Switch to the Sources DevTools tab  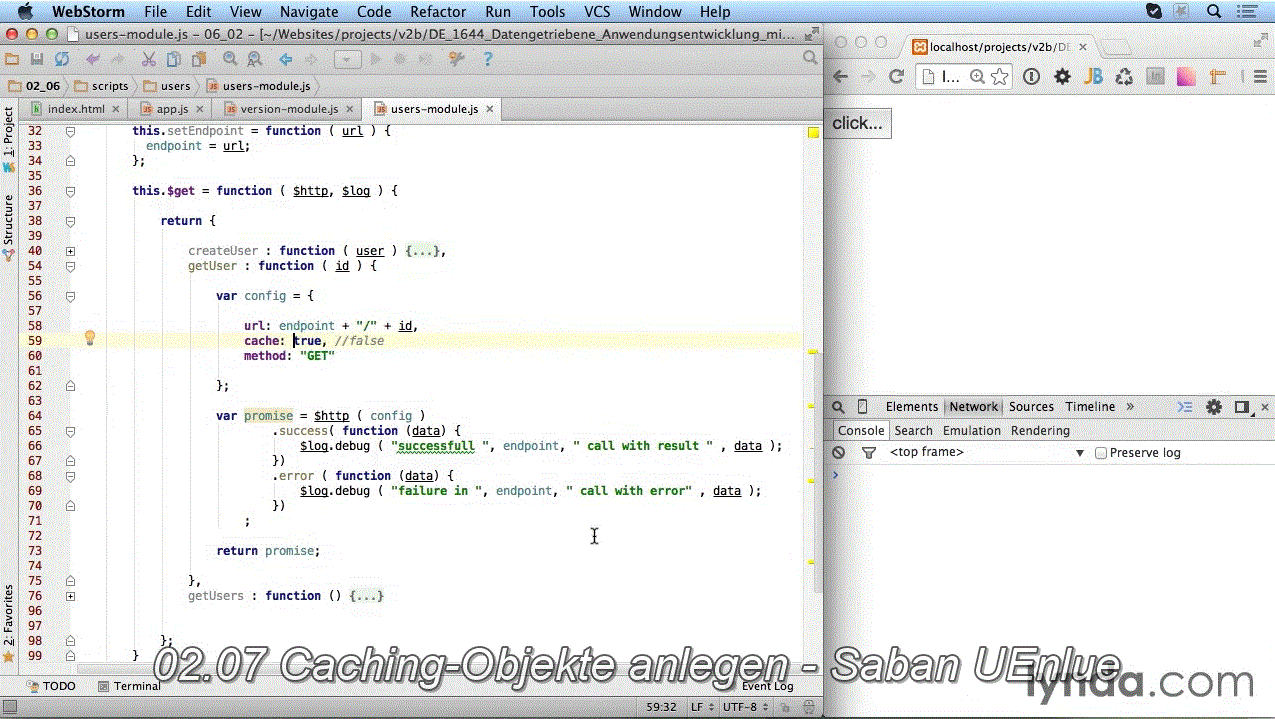(x=1031, y=407)
